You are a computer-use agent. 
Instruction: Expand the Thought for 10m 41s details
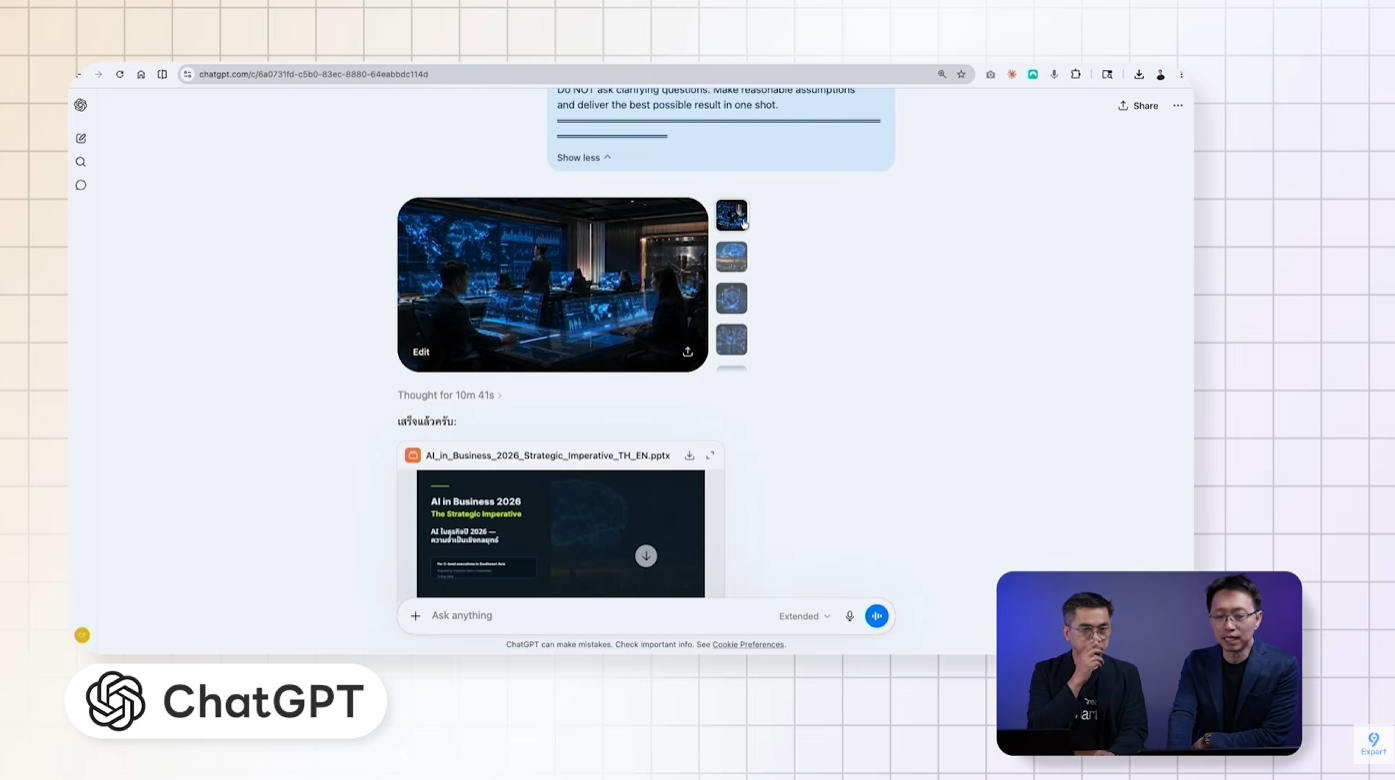450,395
